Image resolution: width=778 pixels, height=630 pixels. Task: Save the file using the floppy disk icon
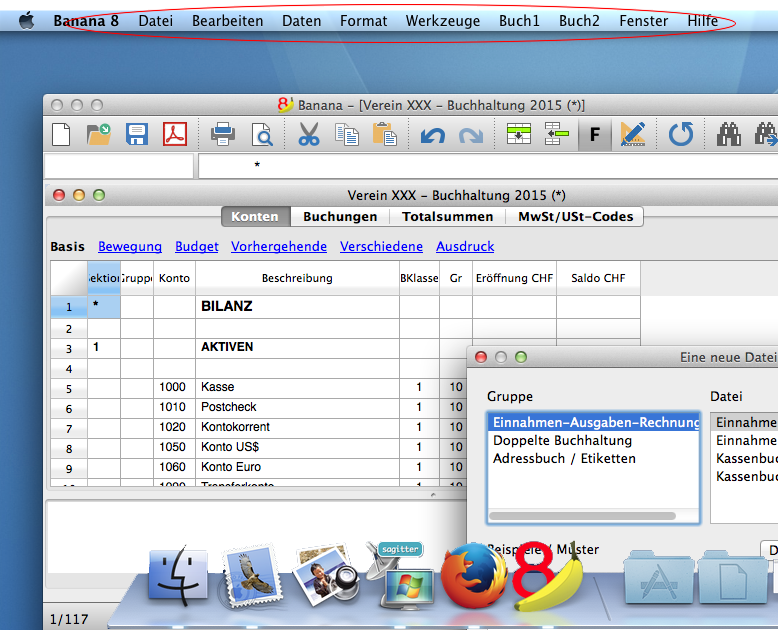(x=136, y=134)
